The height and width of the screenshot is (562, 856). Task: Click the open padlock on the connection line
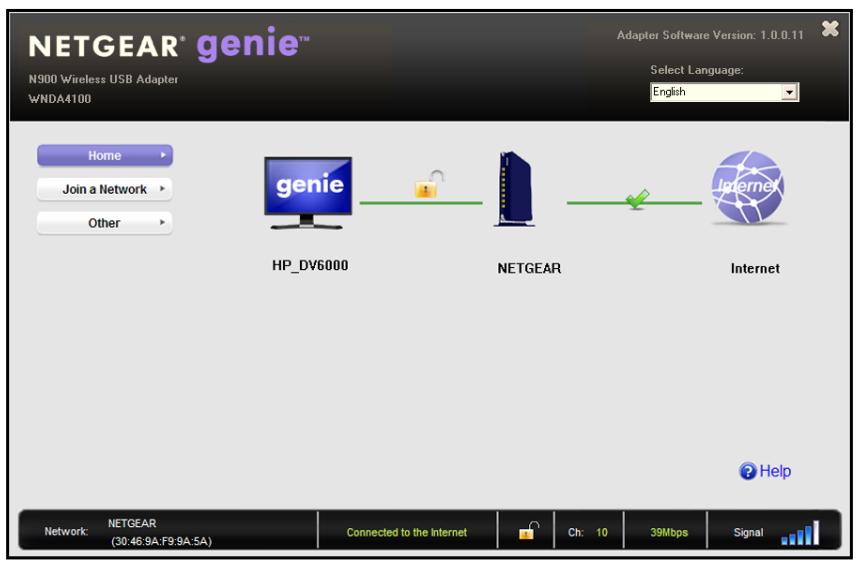pyautogui.click(x=429, y=184)
